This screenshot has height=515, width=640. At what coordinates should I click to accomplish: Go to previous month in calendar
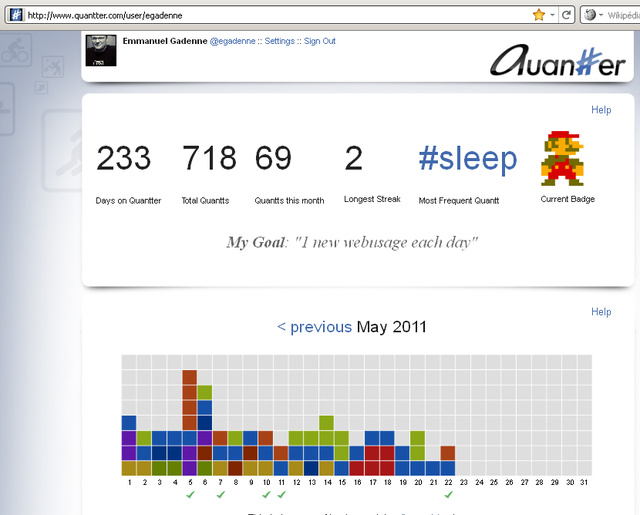click(314, 327)
